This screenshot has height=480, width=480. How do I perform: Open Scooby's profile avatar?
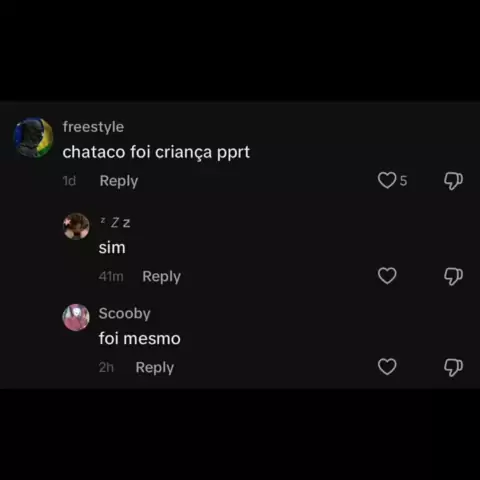coord(76,317)
